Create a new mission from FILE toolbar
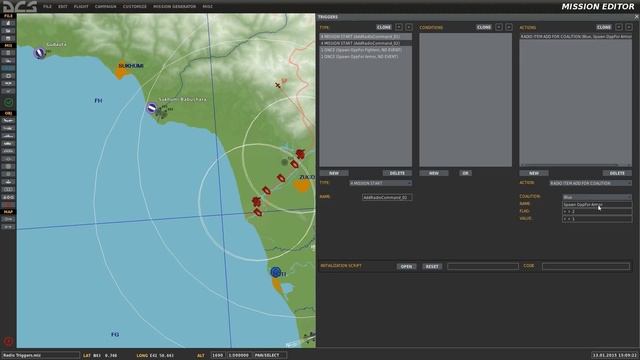 pyautogui.click(x=8, y=23)
